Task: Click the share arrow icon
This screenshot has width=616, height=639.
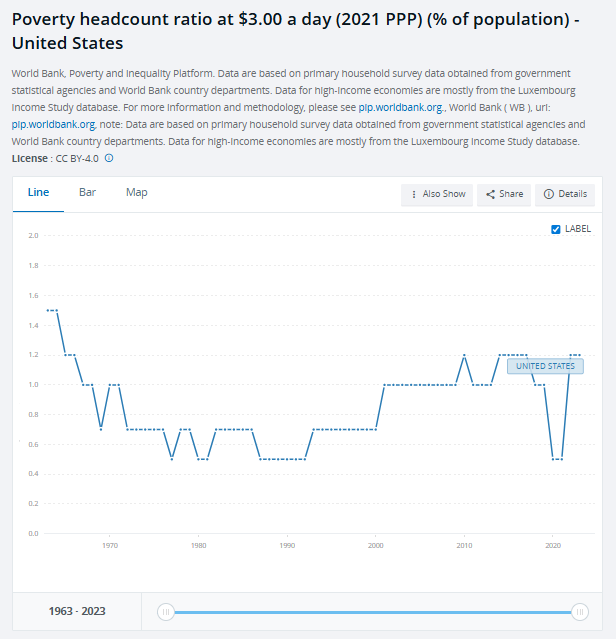Action: click(x=491, y=194)
